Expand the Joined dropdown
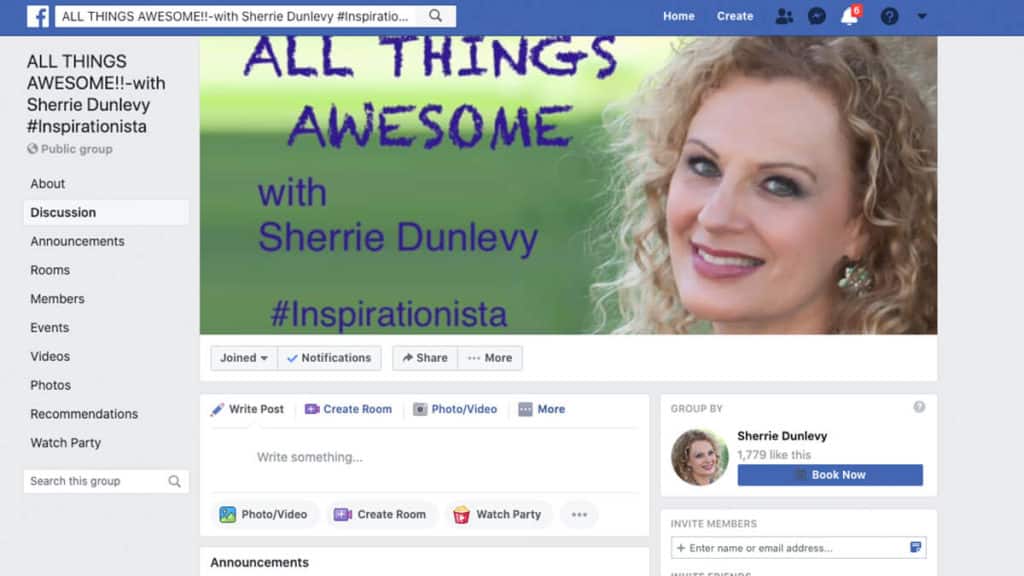Viewport: 1024px width, 576px height. (244, 358)
